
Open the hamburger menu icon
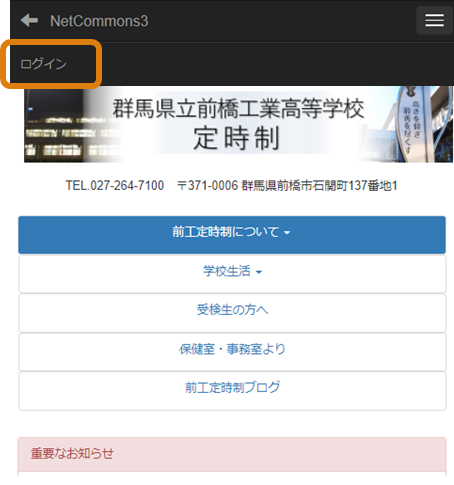434,20
